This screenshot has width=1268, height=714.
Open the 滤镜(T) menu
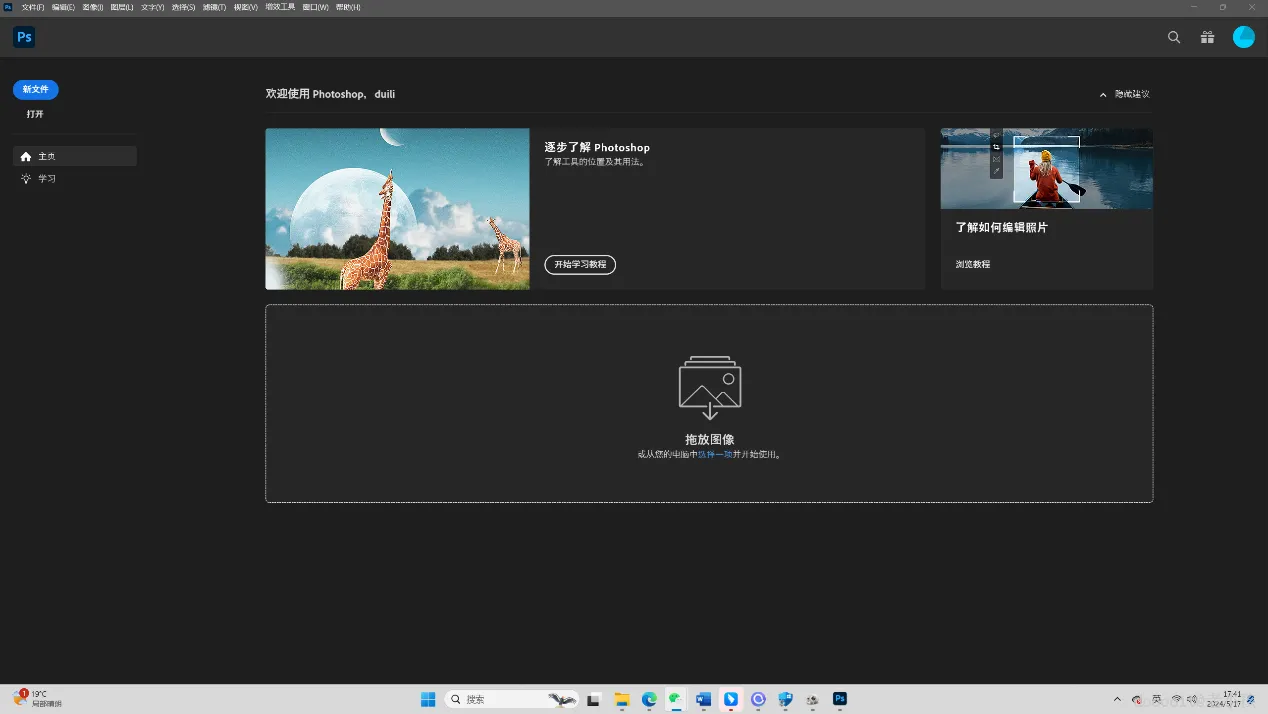click(214, 7)
